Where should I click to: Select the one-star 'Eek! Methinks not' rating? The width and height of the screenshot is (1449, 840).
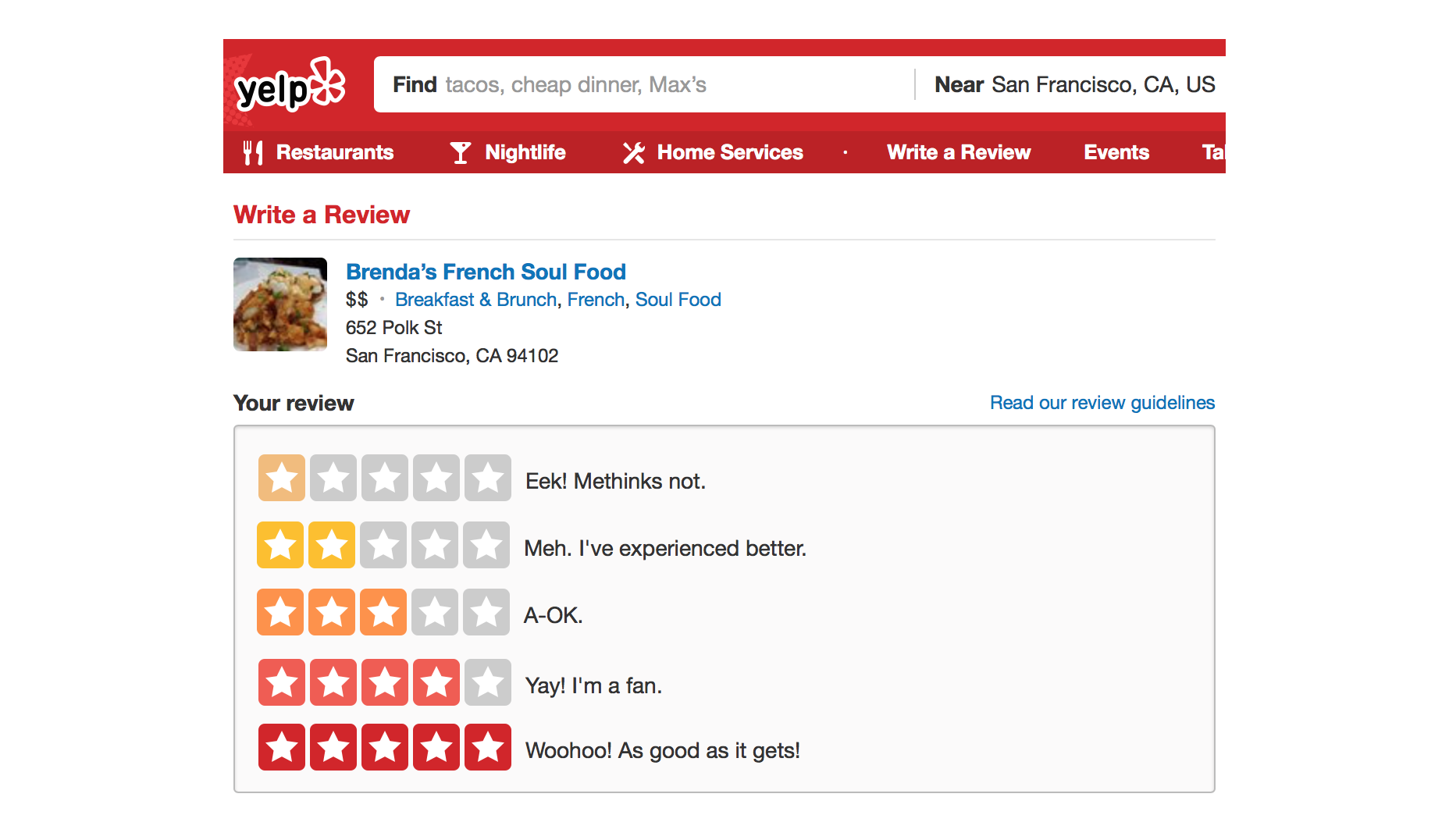[x=282, y=478]
